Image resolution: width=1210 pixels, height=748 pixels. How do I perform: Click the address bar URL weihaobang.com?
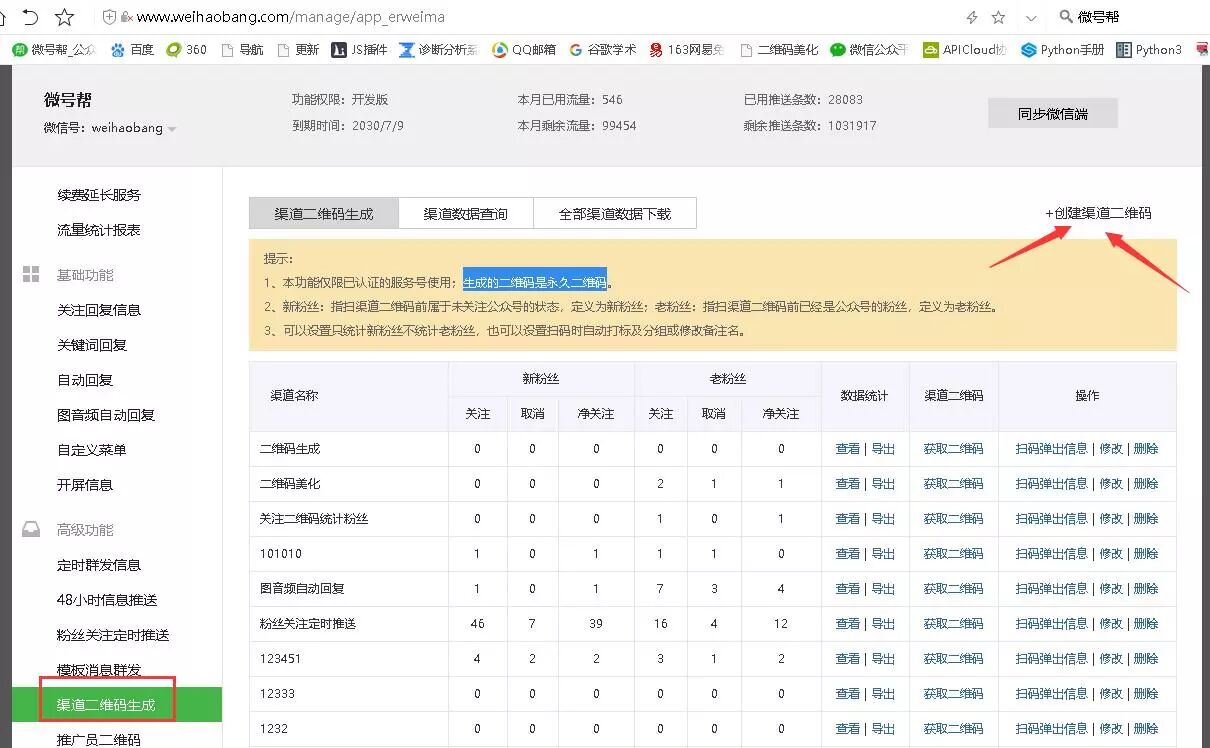pyautogui.click(x=290, y=17)
